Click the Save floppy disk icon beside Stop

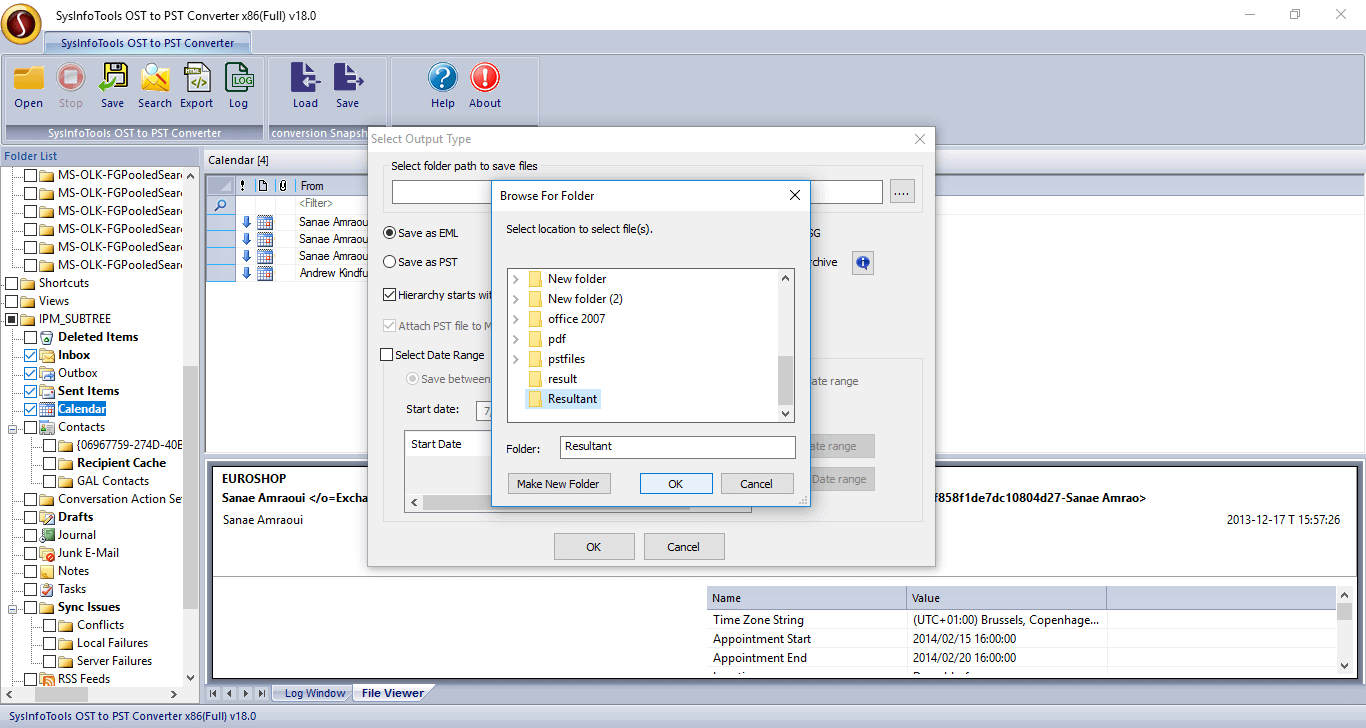[113, 78]
